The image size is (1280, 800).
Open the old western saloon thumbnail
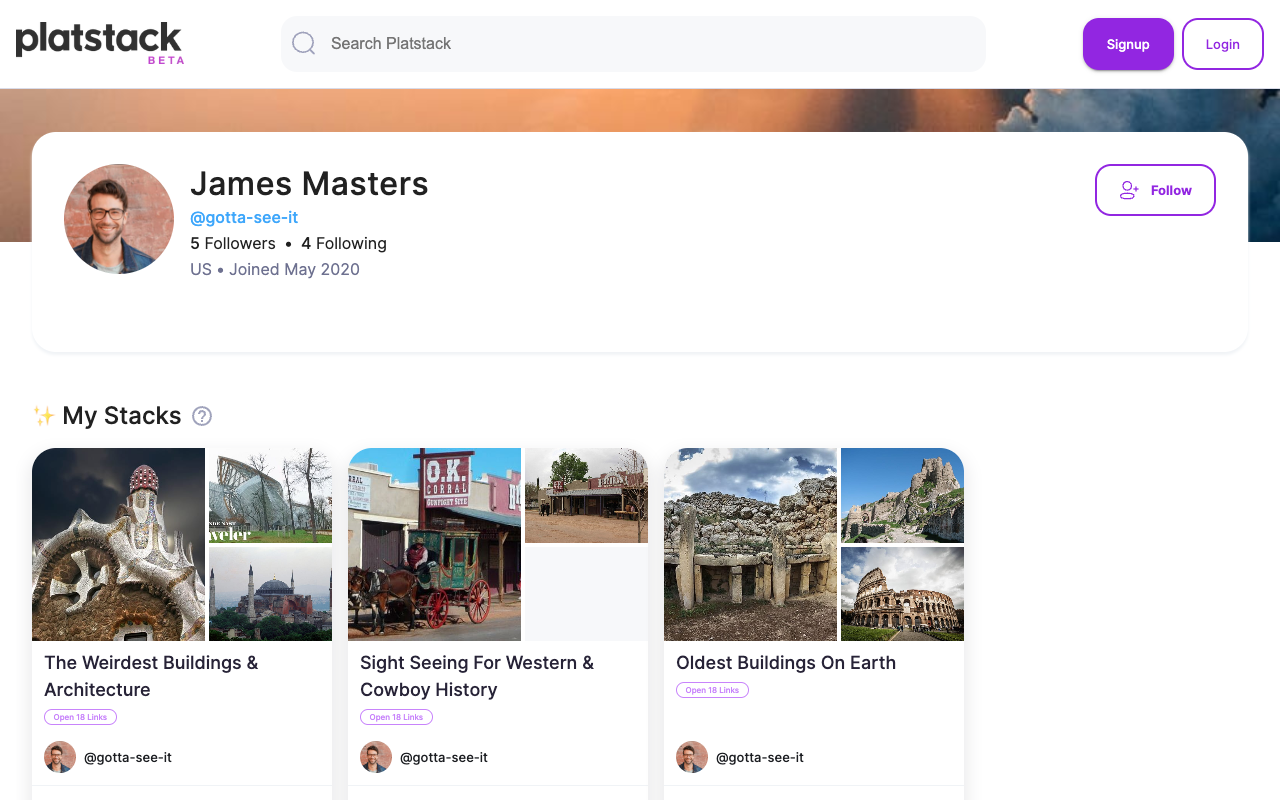(x=586, y=495)
